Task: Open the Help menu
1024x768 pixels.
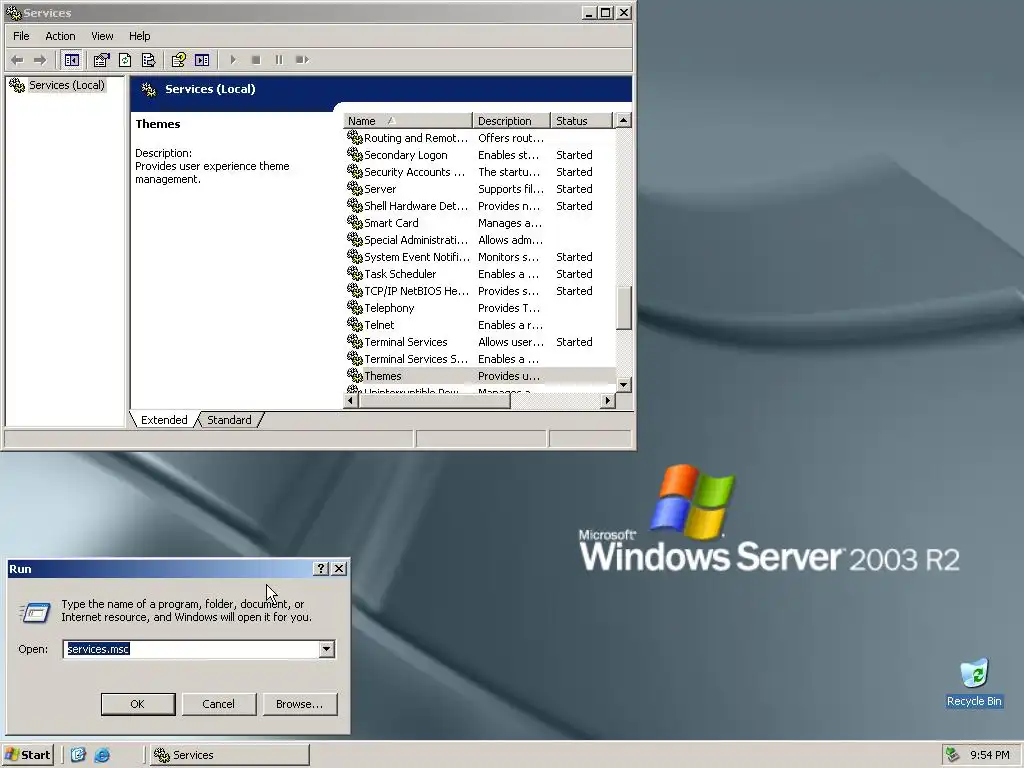Action: coord(139,36)
